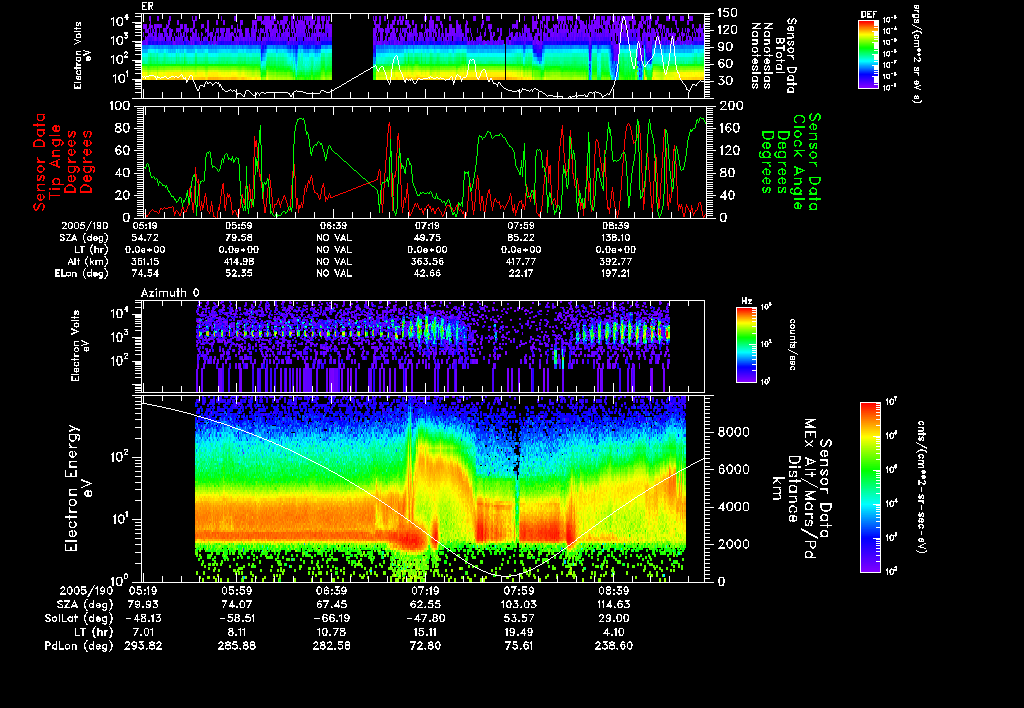Select PdLon value 238.60
The width and height of the screenshot is (1024, 708).
point(613,645)
